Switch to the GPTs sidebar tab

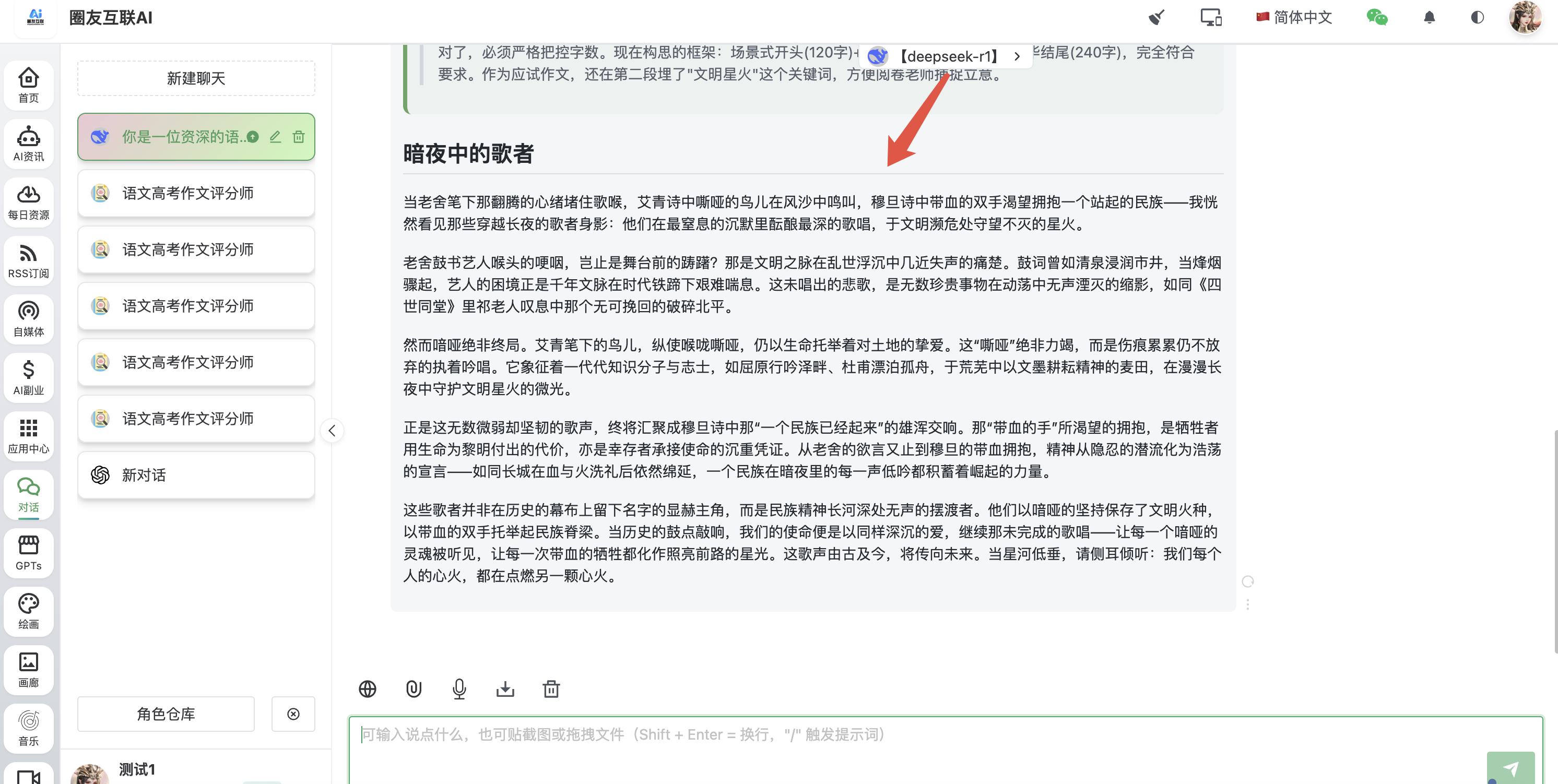[28, 552]
